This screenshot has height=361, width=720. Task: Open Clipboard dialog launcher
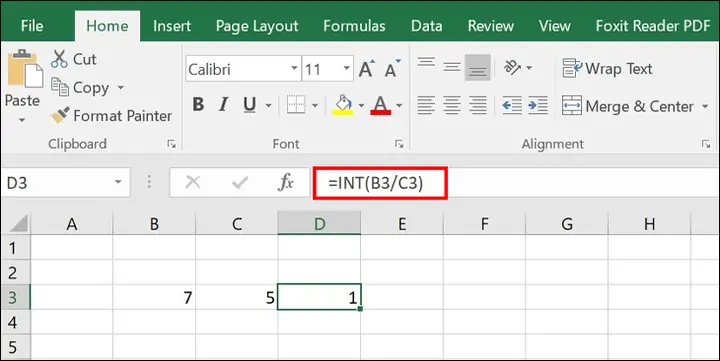[x=171, y=144]
